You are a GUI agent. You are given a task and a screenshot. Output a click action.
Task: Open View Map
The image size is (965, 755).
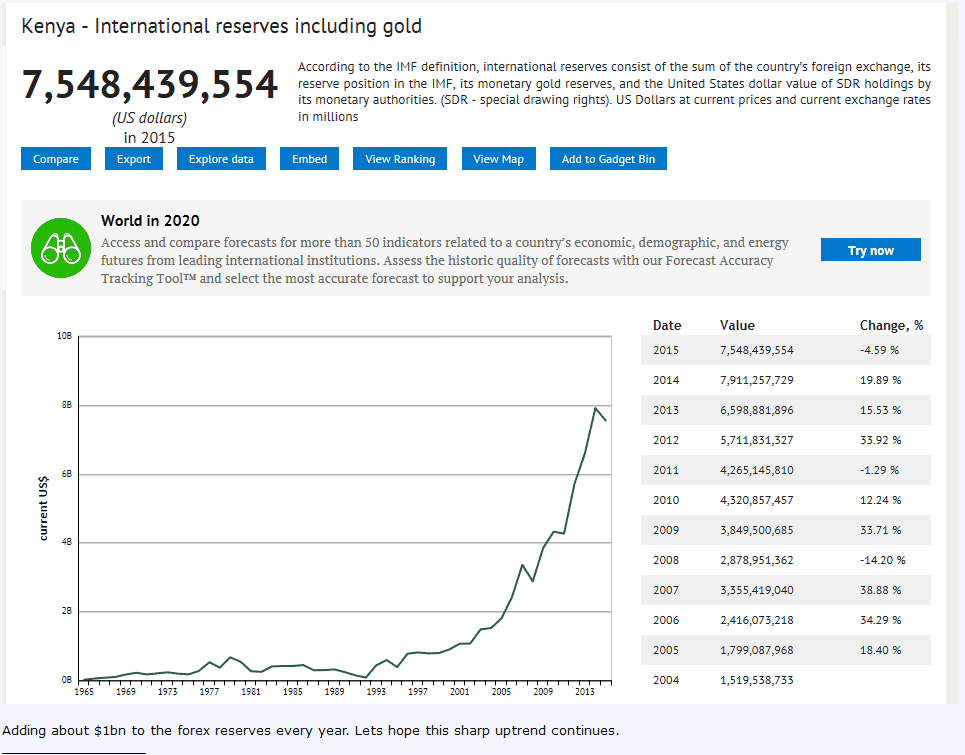pyautogui.click(x=499, y=159)
